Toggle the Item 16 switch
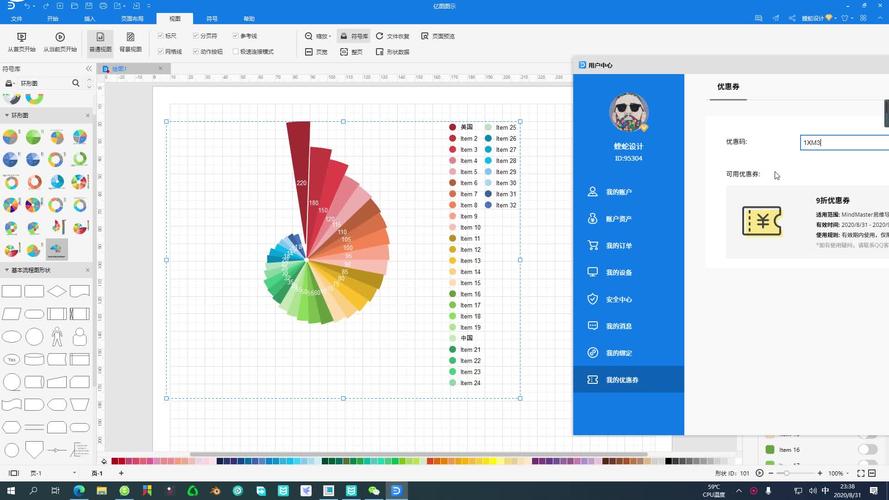The image size is (889, 500). coord(867,450)
